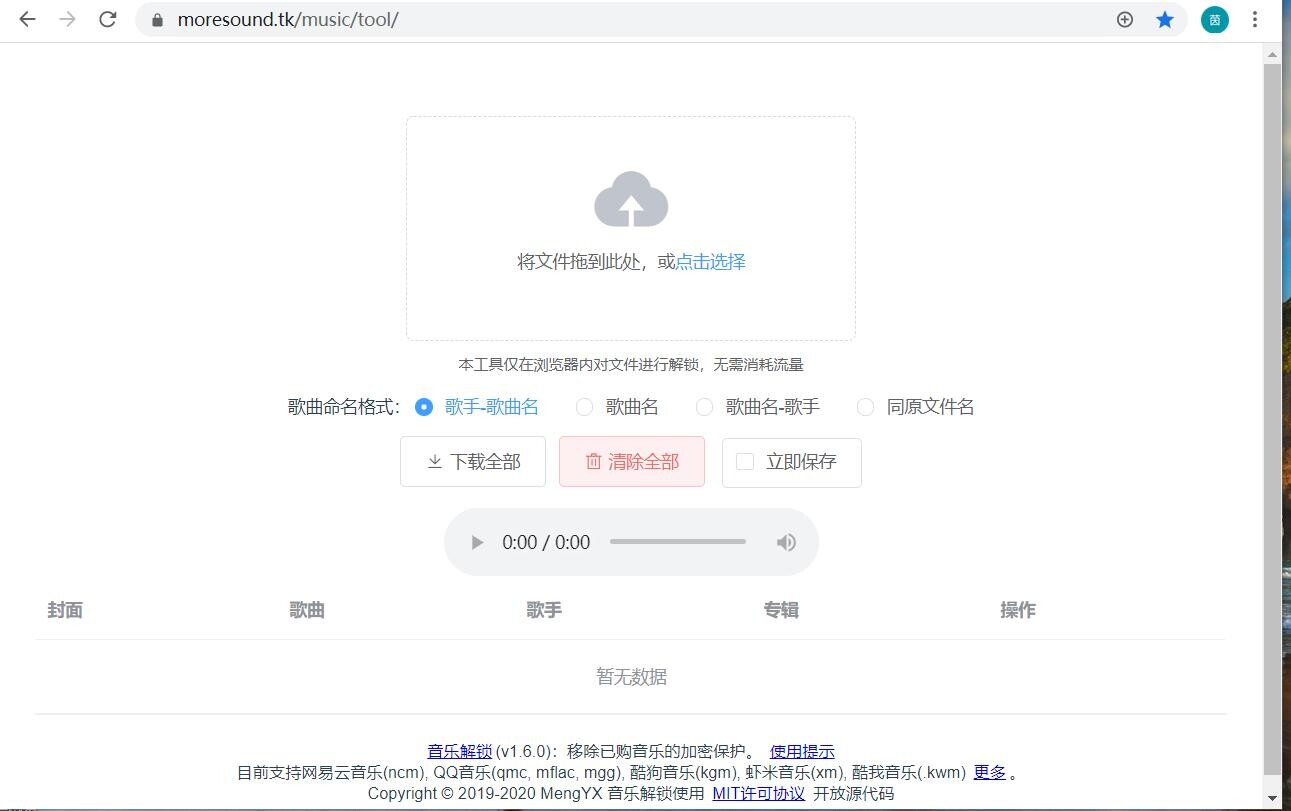Click the cloud upload icon

(630, 200)
